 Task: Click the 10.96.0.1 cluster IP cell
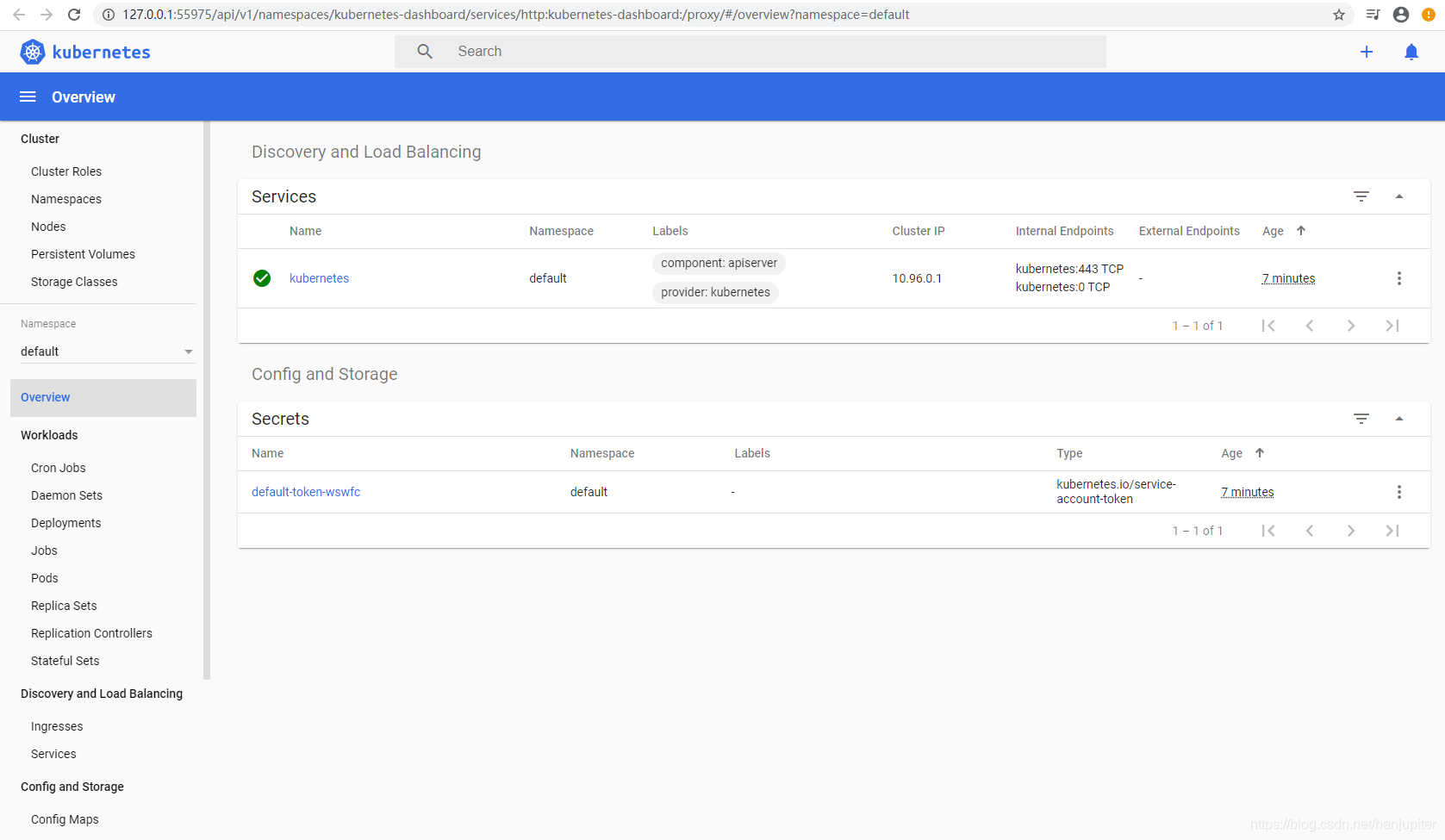[917, 278]
